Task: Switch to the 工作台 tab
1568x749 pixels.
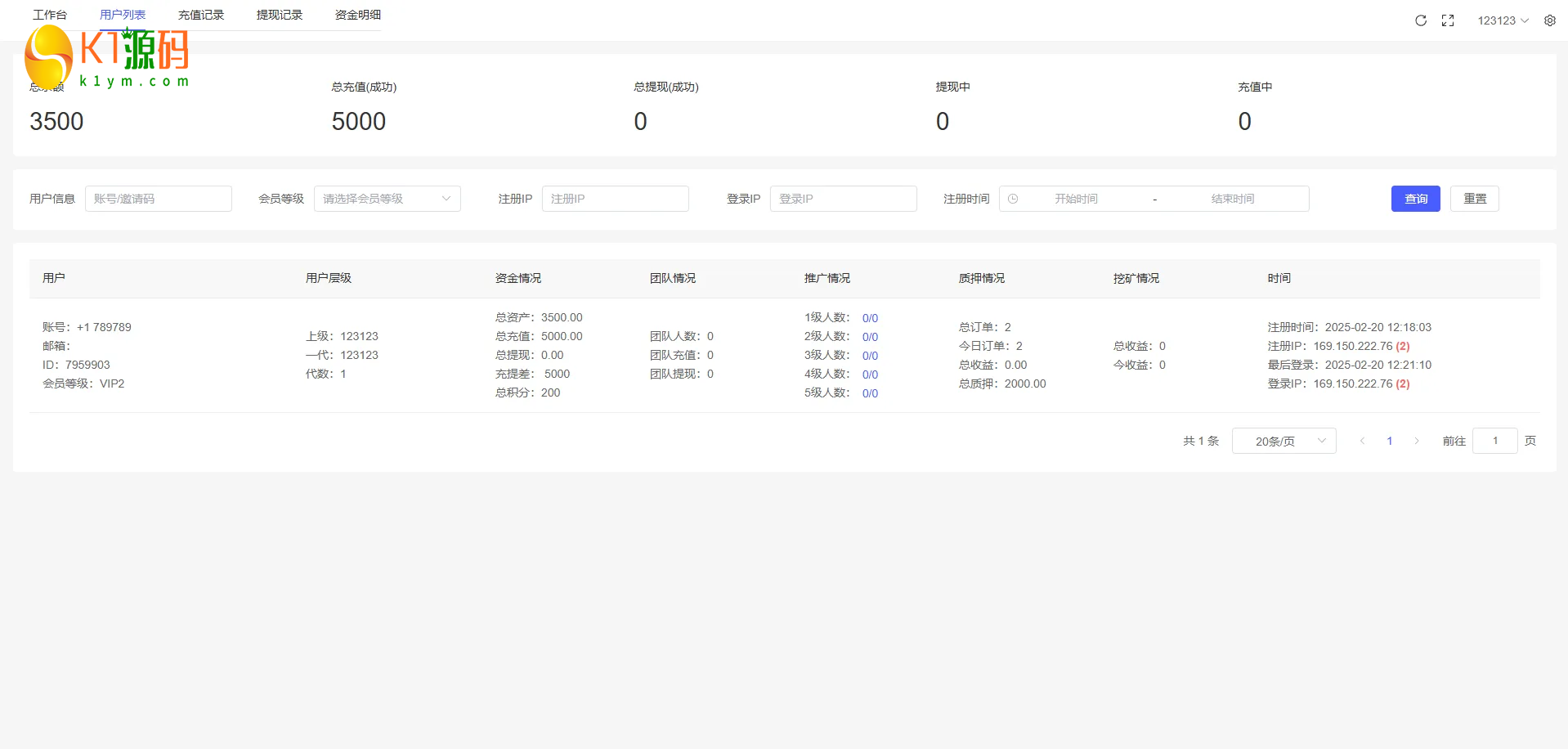Action: 50,15
